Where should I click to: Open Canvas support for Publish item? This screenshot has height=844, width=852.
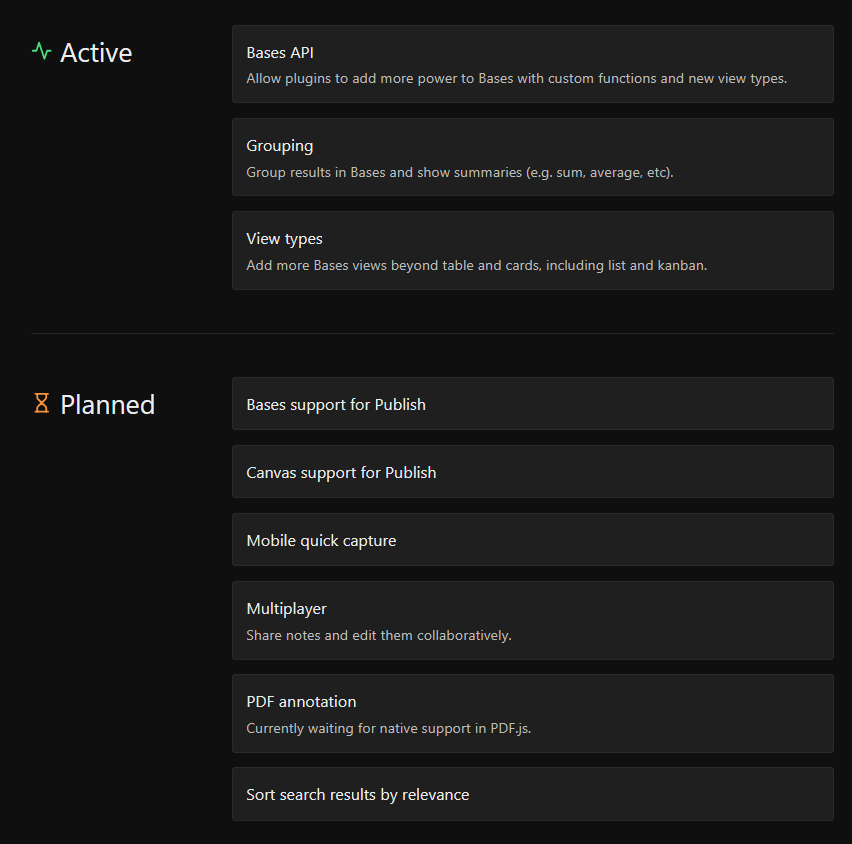(341, 472)
